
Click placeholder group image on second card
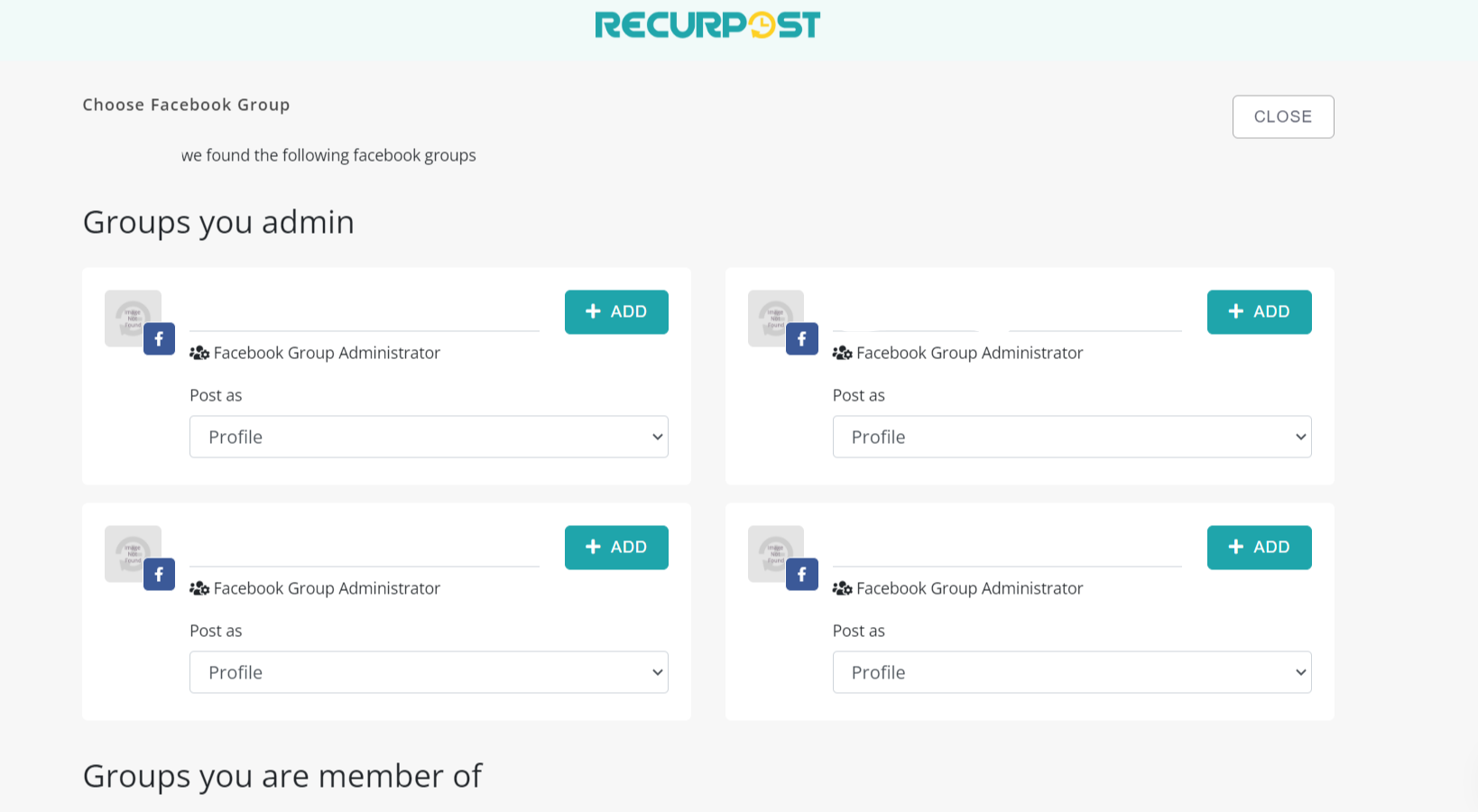pos(776,318)
